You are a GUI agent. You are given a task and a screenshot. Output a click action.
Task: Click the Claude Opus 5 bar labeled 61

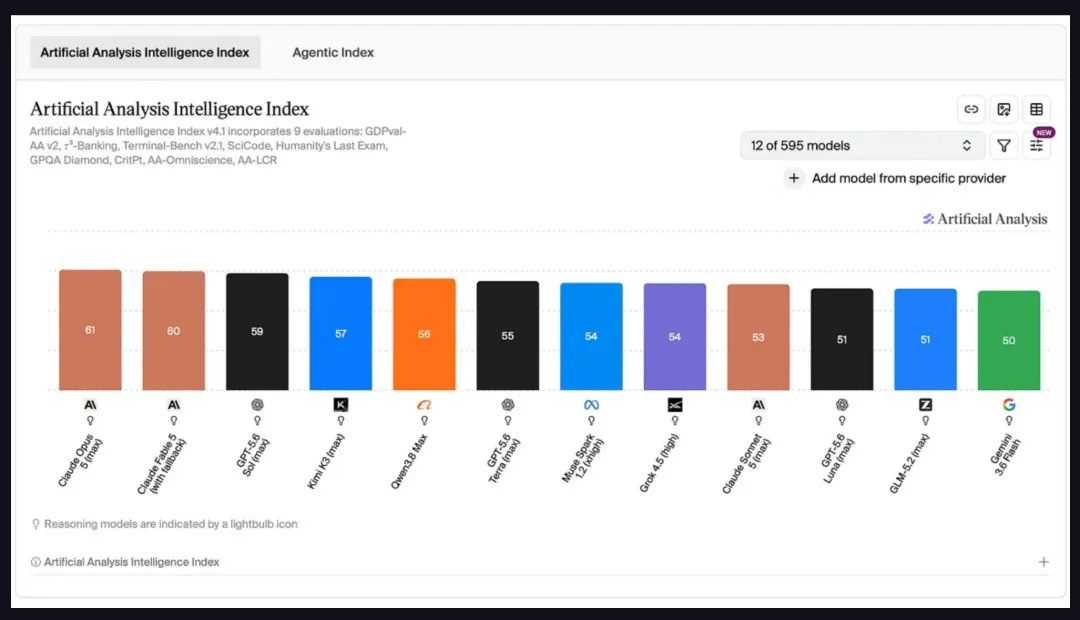(90, 330)
